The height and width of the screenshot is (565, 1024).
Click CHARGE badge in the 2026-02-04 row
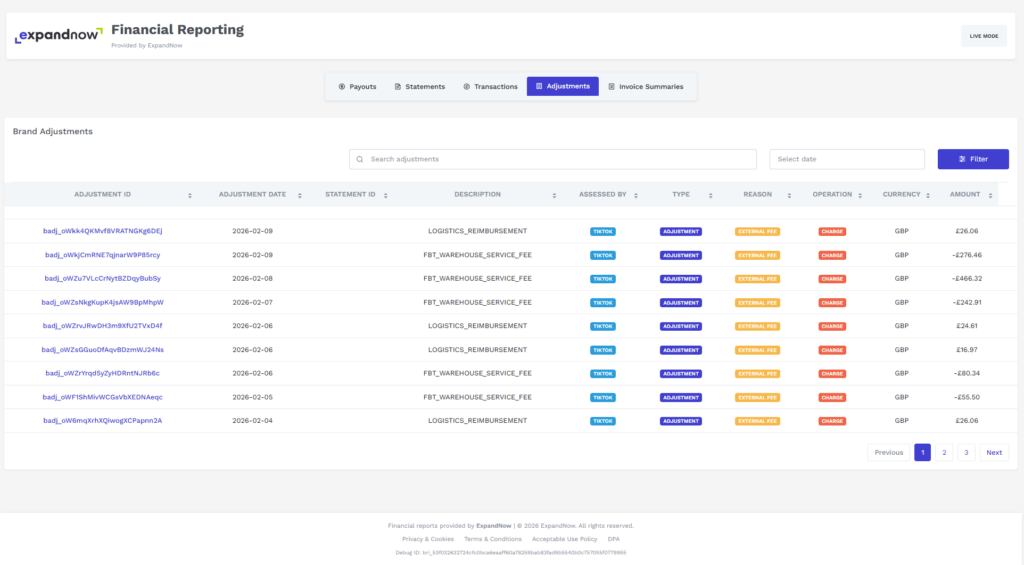coord(832,421)
